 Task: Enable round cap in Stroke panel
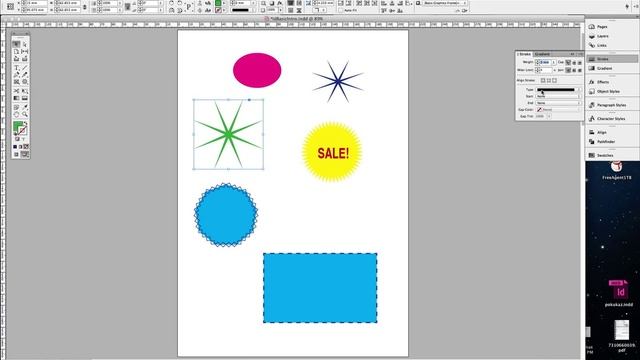[574, 62]
